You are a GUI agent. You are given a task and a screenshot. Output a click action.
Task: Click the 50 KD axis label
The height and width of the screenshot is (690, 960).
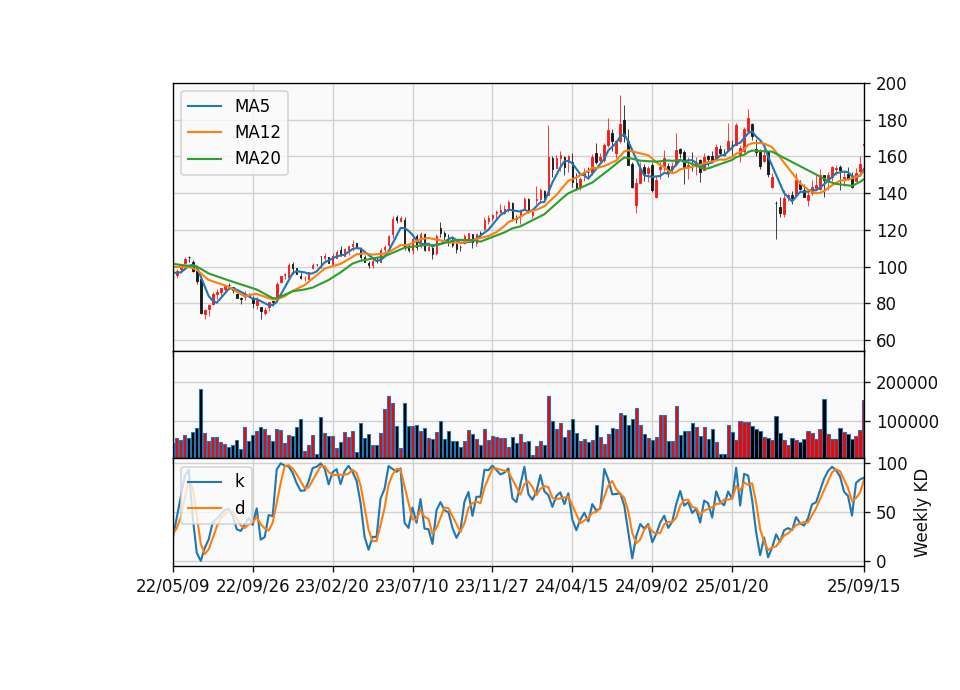pyautogui.click(x=886, y=512)
